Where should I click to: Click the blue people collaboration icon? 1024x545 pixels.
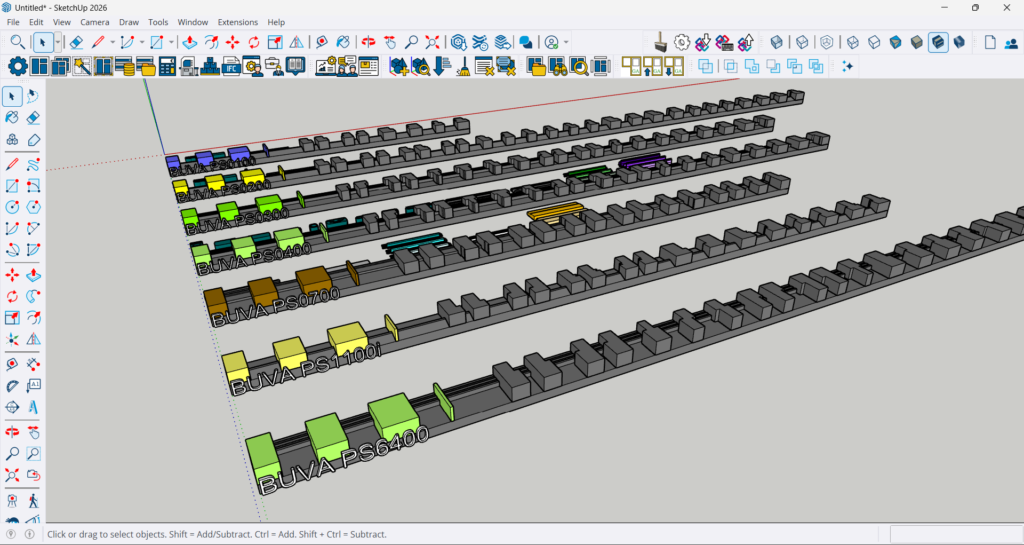(1011, 43)
